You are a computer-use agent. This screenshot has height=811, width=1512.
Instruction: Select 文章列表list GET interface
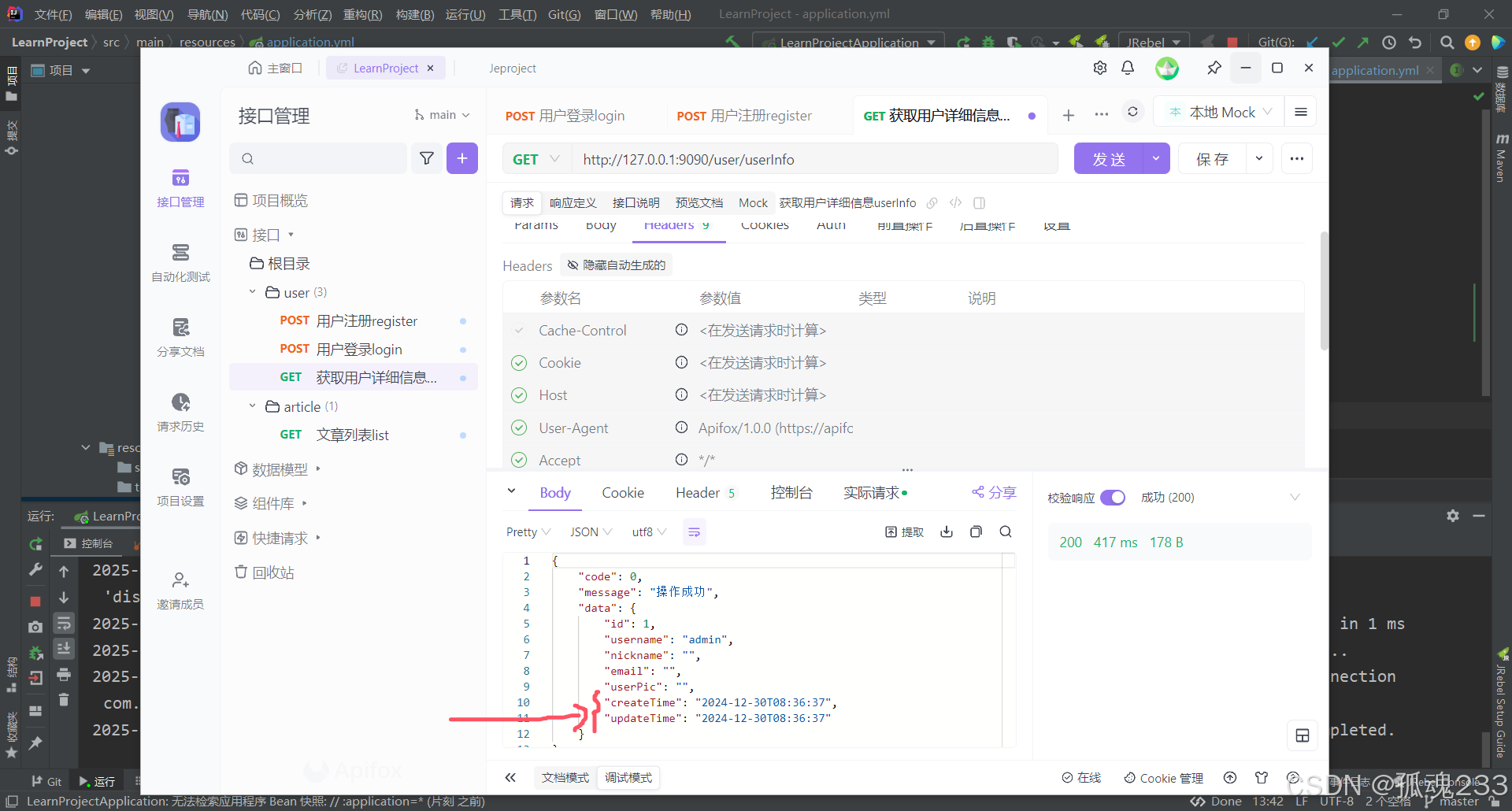(354, 435)
